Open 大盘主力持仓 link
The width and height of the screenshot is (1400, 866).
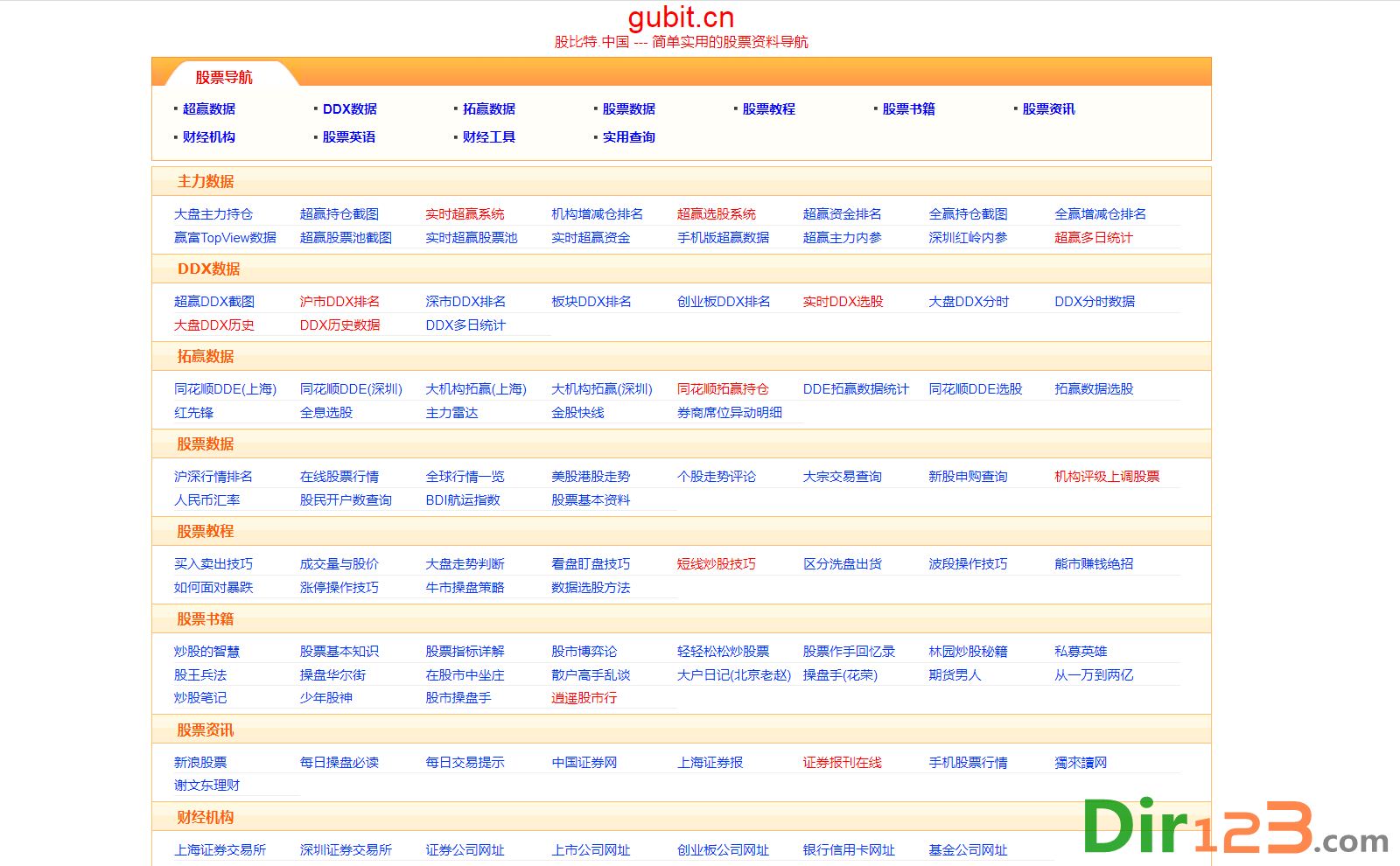click(x=213, y=214)
